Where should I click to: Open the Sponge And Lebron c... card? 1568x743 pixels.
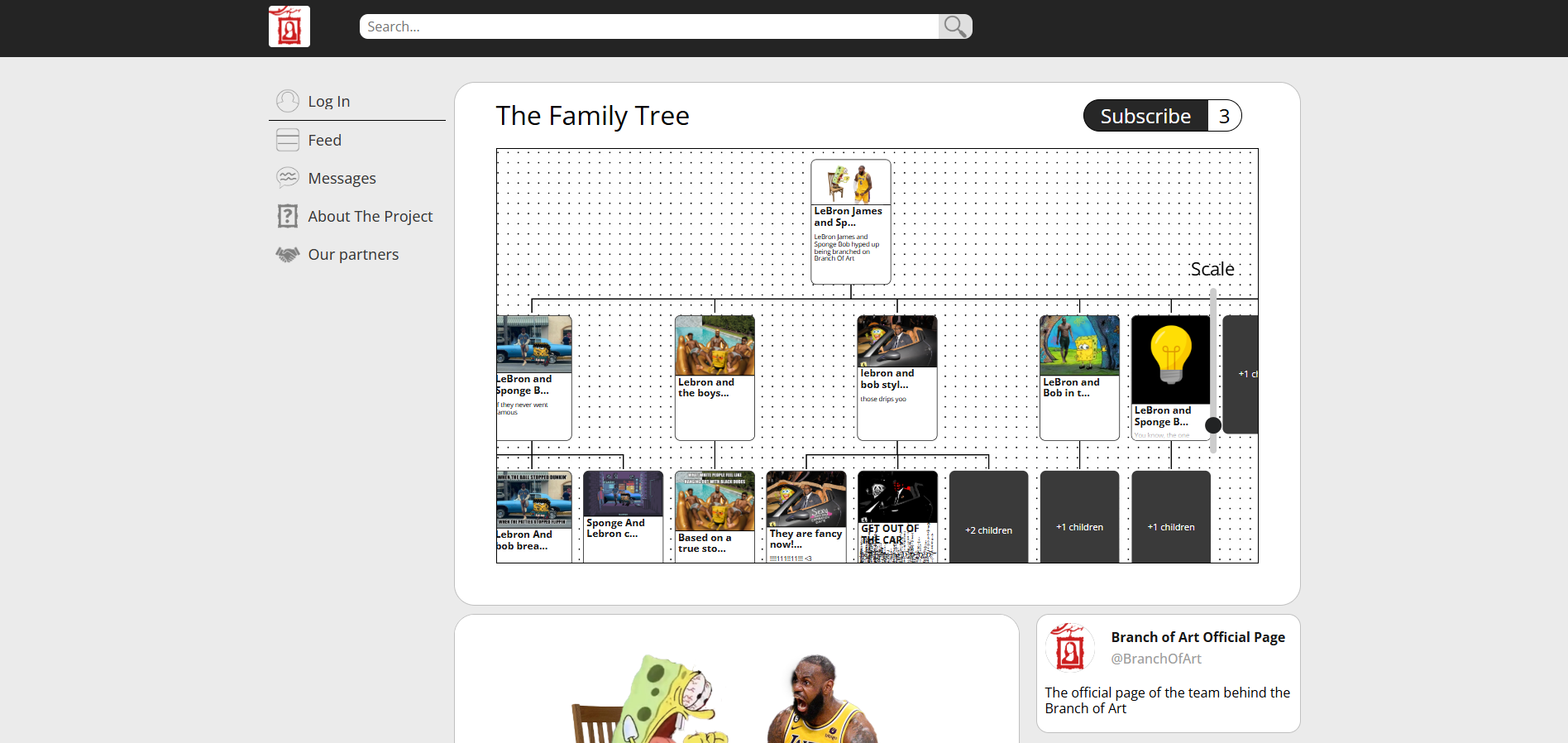[624, 517]
